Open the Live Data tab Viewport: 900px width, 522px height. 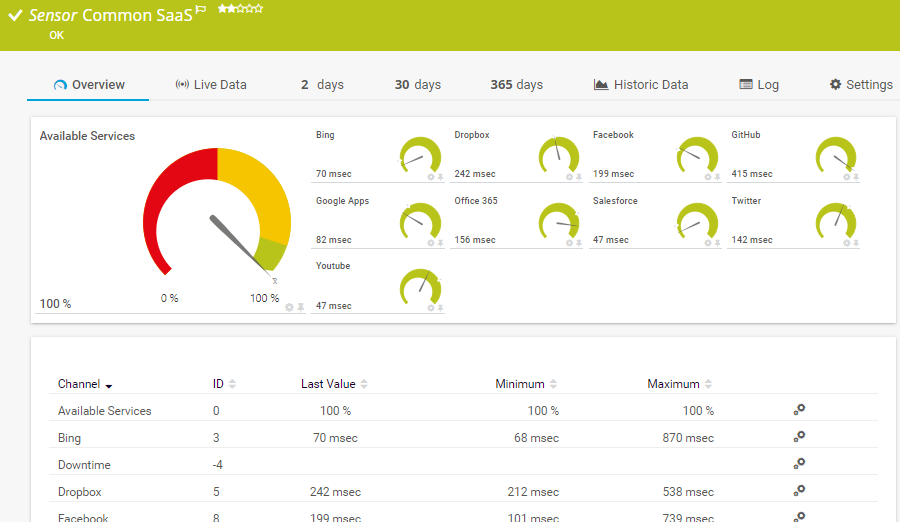coord(211,84)
